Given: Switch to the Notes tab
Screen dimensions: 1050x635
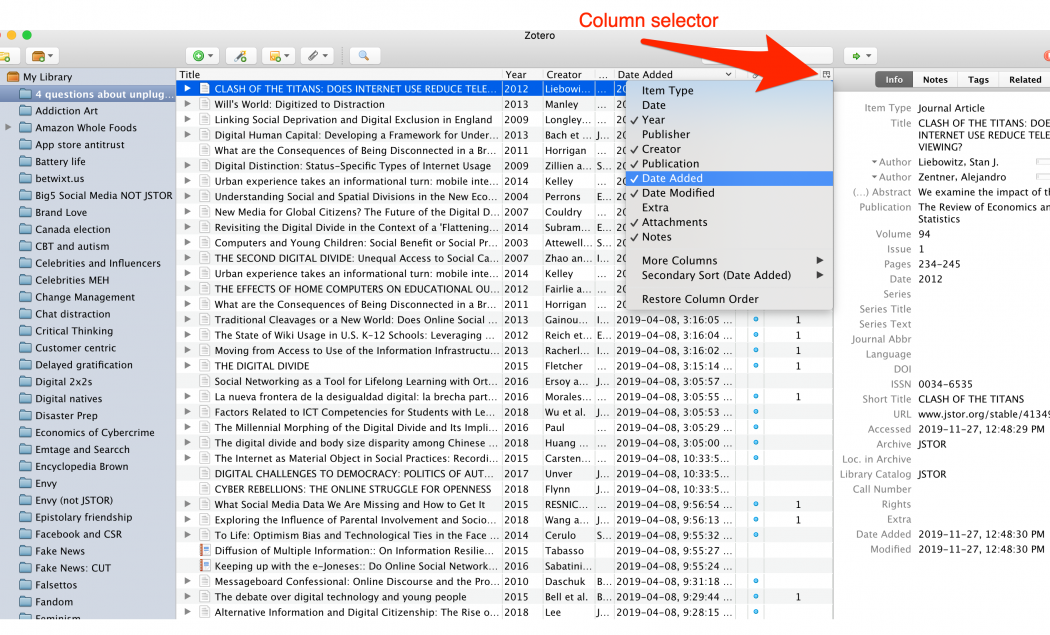Looking at the screenshot, I should click(935, 80).
